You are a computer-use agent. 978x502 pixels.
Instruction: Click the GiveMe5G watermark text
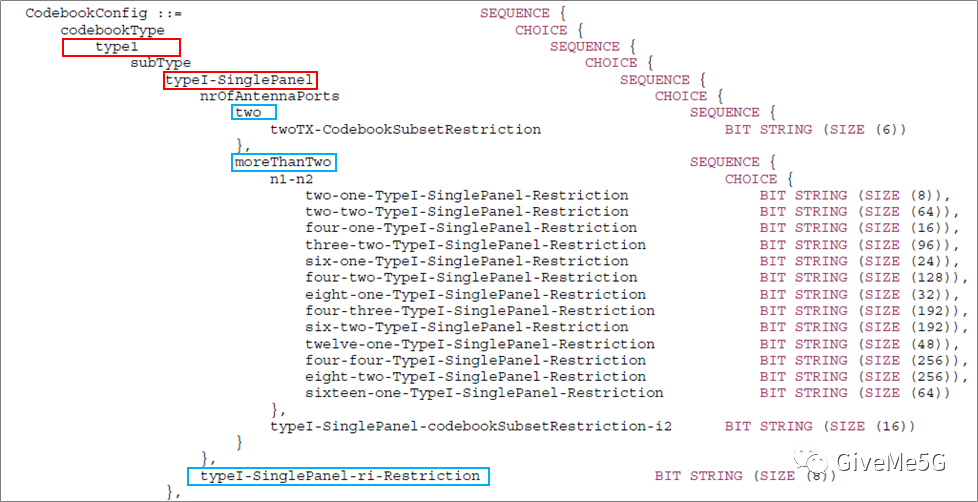point(891,462)
